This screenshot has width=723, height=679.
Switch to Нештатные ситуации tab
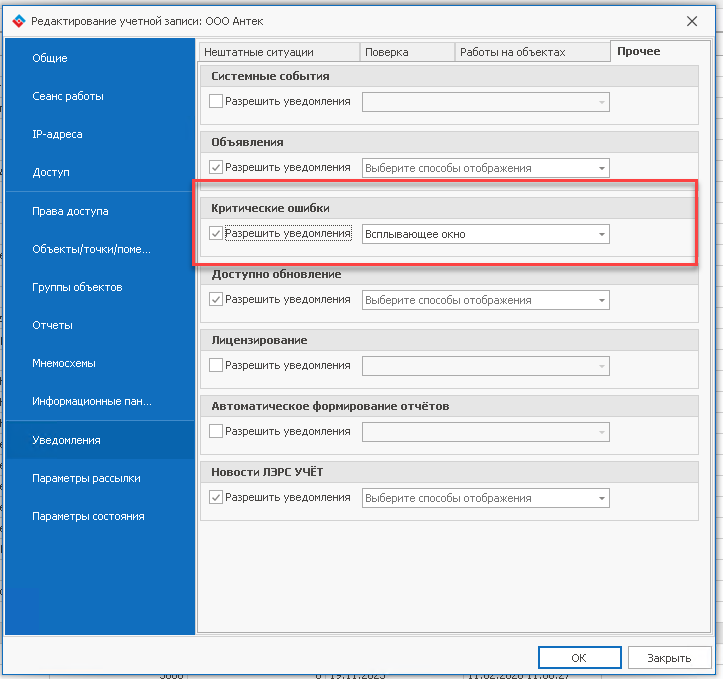259,52
